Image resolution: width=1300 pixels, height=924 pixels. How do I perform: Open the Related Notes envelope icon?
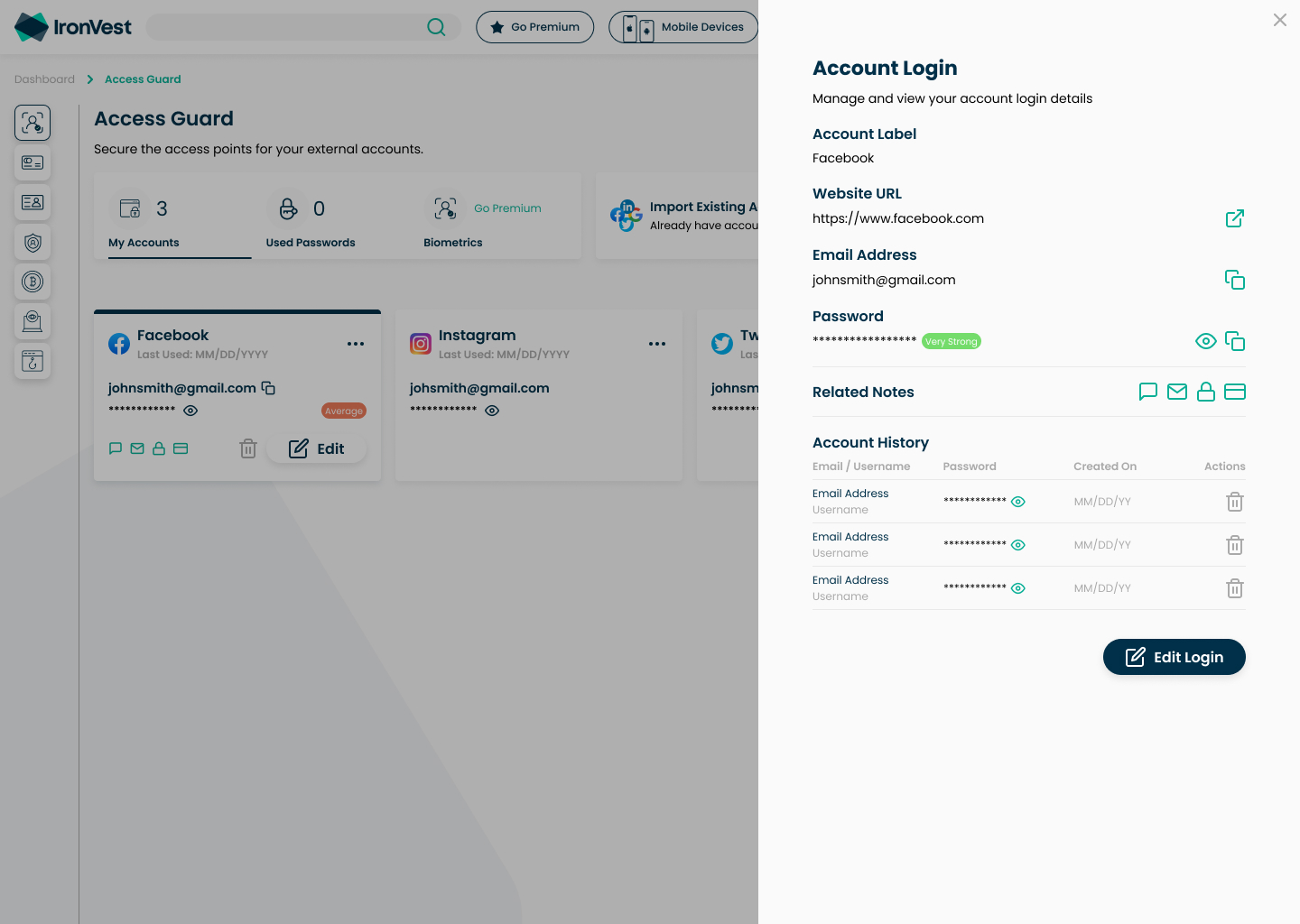(x=1177, y=392)
